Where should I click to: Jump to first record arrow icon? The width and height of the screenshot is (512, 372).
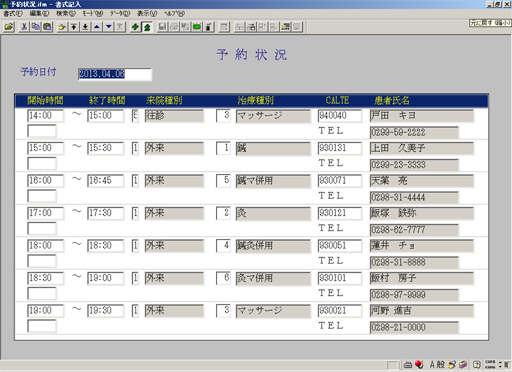[x=74, y=27]
